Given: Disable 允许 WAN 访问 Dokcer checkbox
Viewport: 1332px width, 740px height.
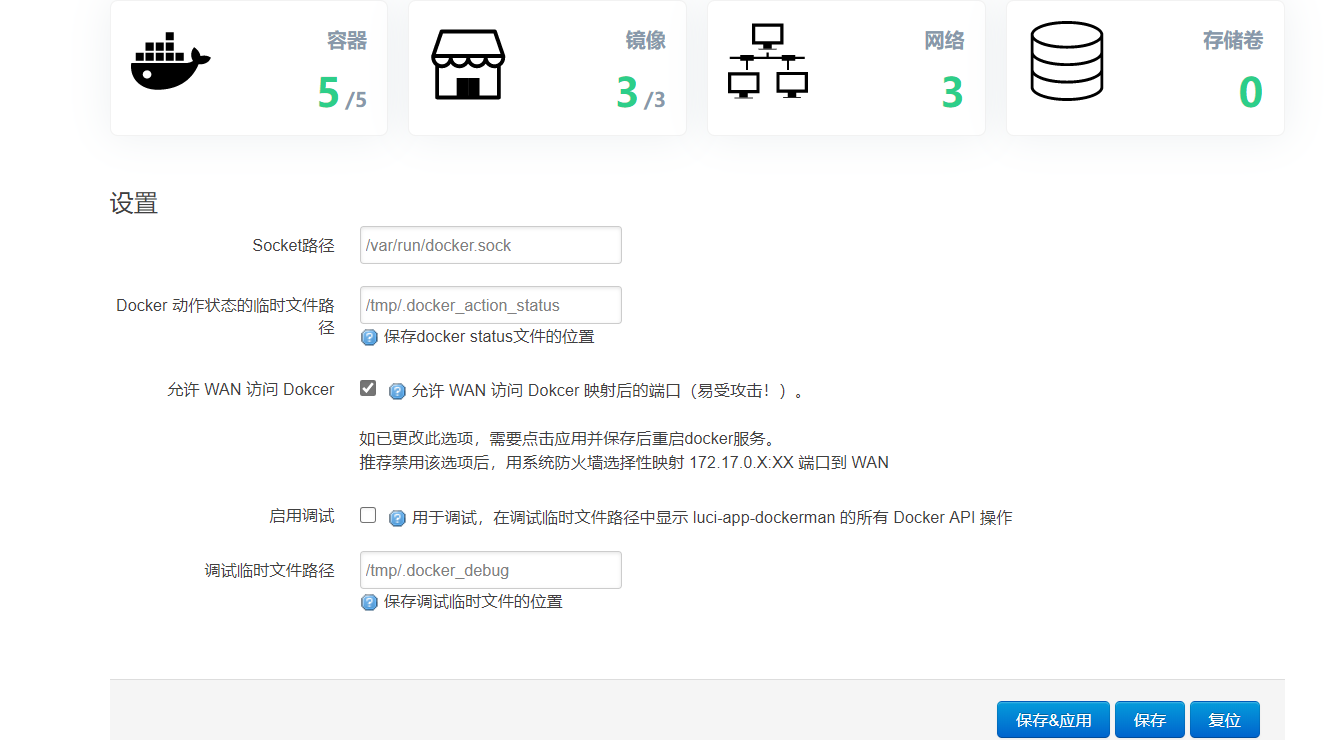Looking at the screenshot, I should pos(368,389).
